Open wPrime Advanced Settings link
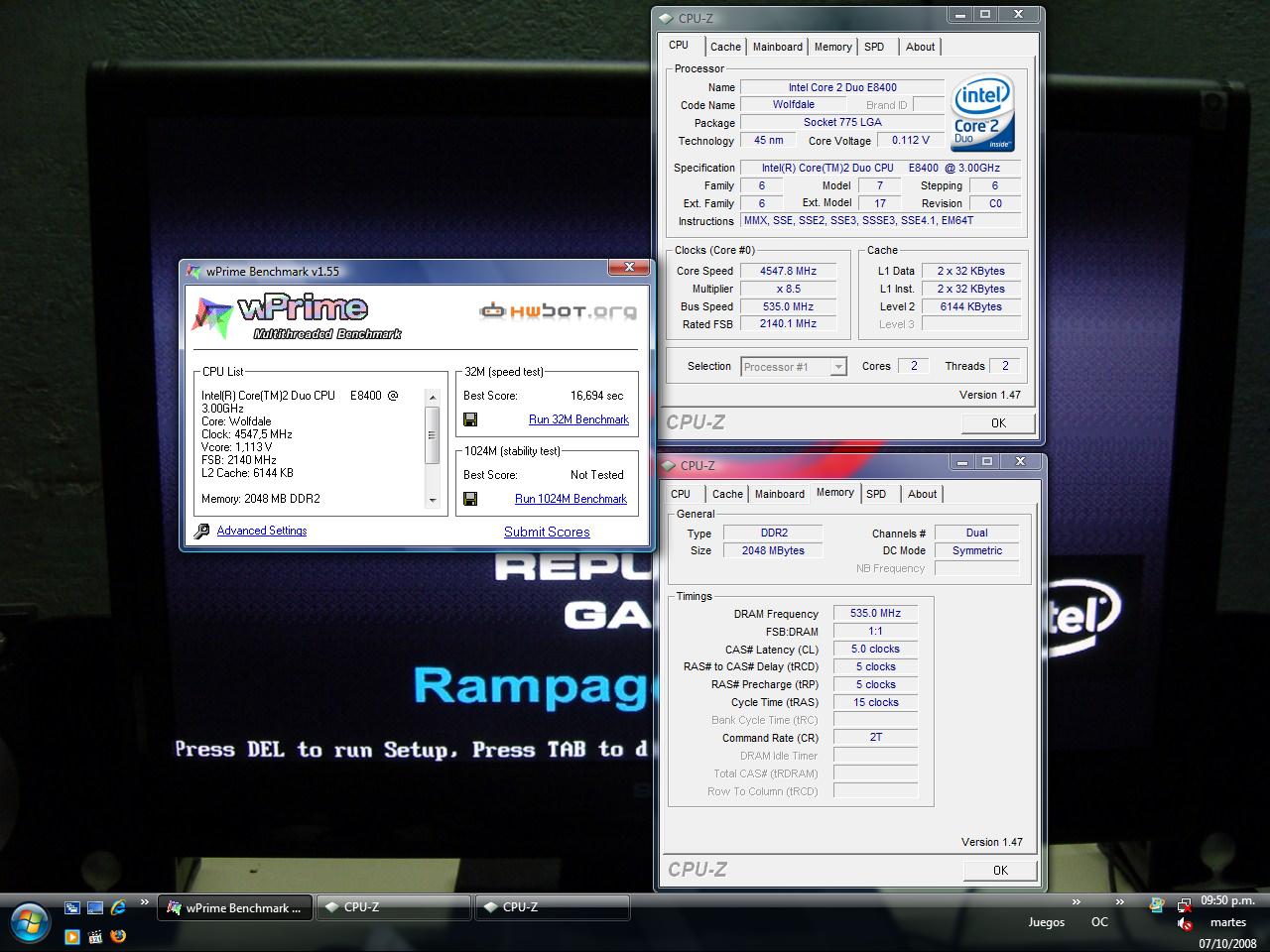The image size is (1270, 952). pos(262,531)
